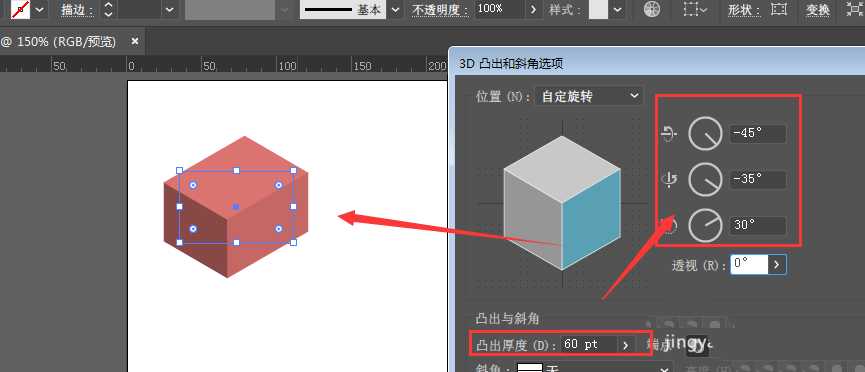Click the top-left corner radius widget on cube

click(193, 185)
